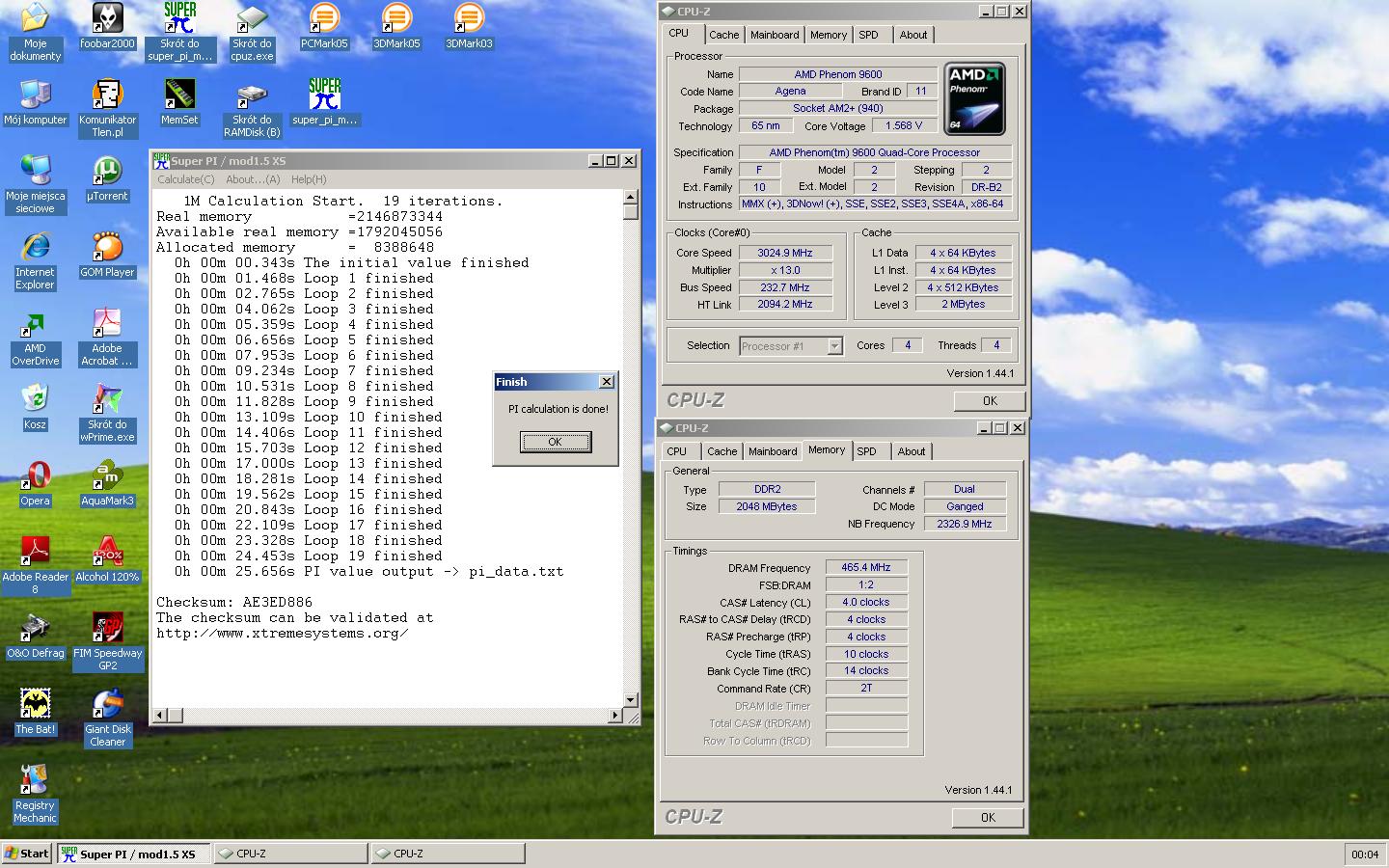Open O&O Defrag desktop icon

pos(35,637)
